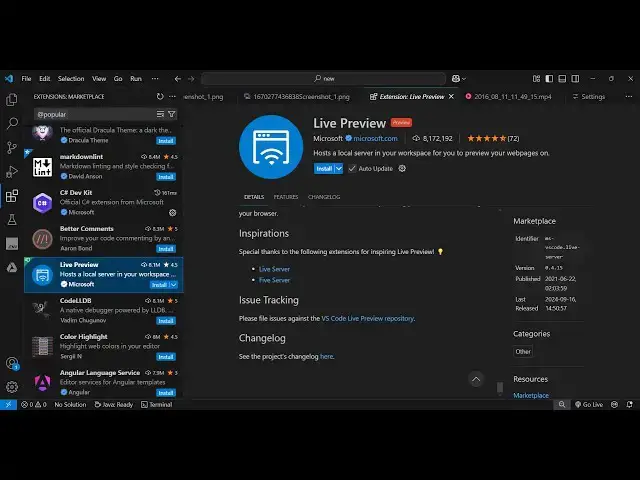Open the filter extensions funnel

click(x=171, y=114)
